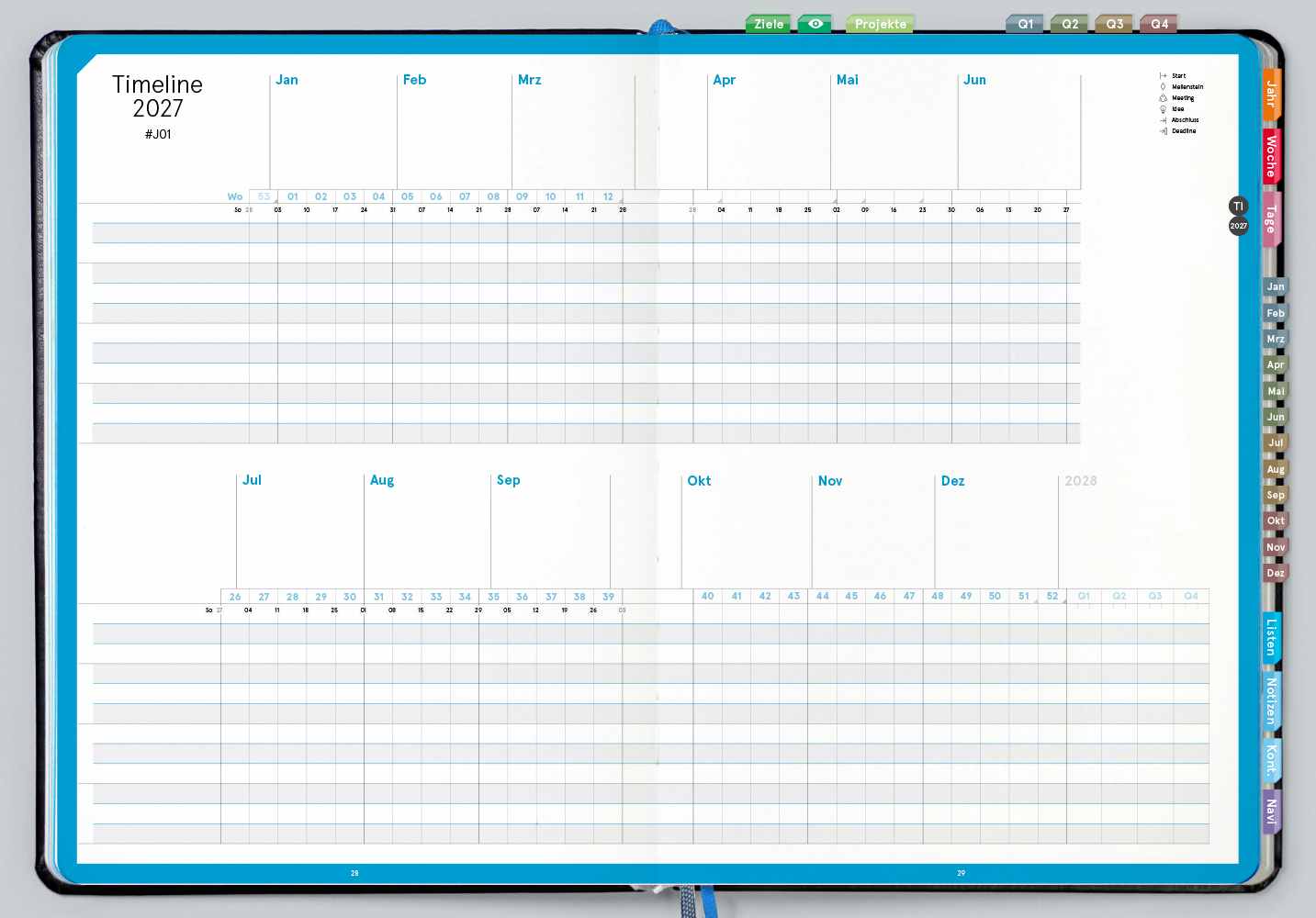
Task: Switch to the orange Jahr side tab
Action: [1271, 94]
